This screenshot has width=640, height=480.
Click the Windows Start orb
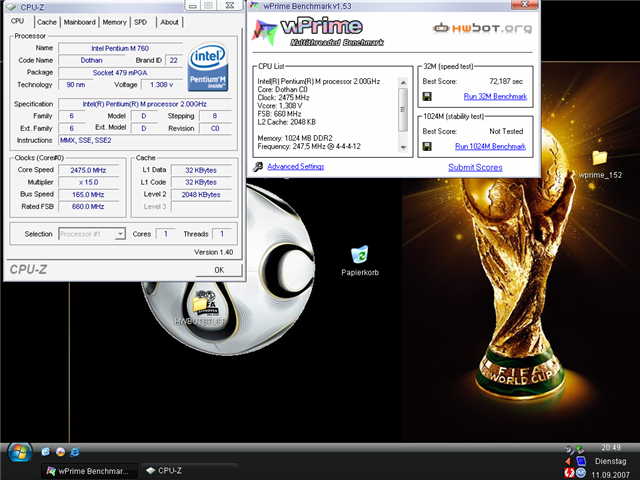pyautogui.click(x=20, y=452)
